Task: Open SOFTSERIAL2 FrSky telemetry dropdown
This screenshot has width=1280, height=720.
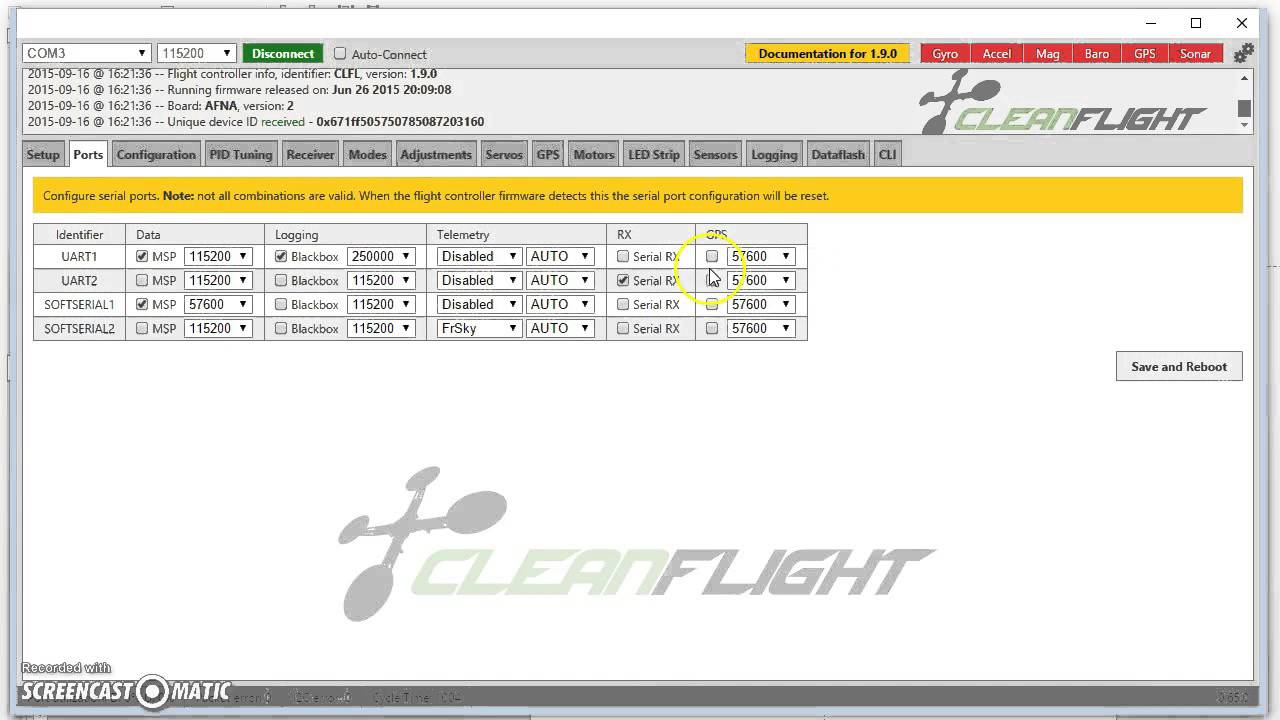Action: (479, 328)
